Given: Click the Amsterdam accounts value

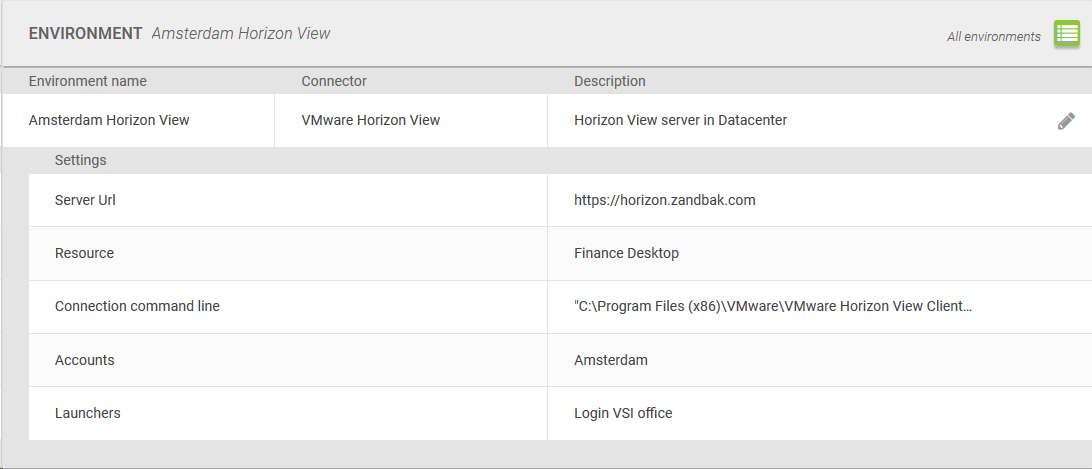Looking at the screenshot, I should coord(611,360).
